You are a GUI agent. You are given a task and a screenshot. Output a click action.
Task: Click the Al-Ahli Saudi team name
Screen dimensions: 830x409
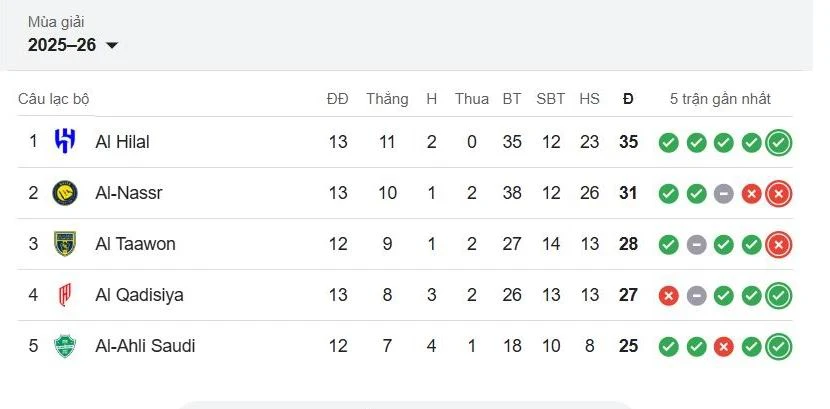145,346
